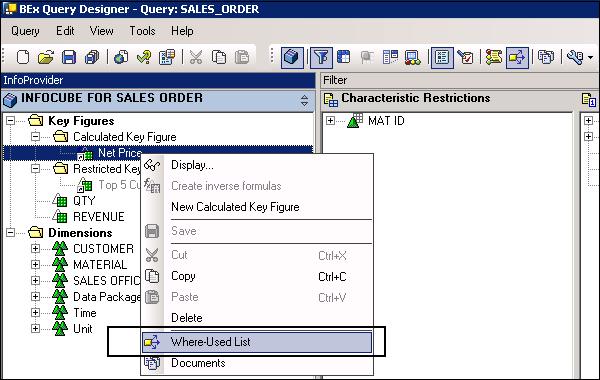Show the Rows/Columns grid icon
This screenshot has width=600, height=380.
coord(344,58)
